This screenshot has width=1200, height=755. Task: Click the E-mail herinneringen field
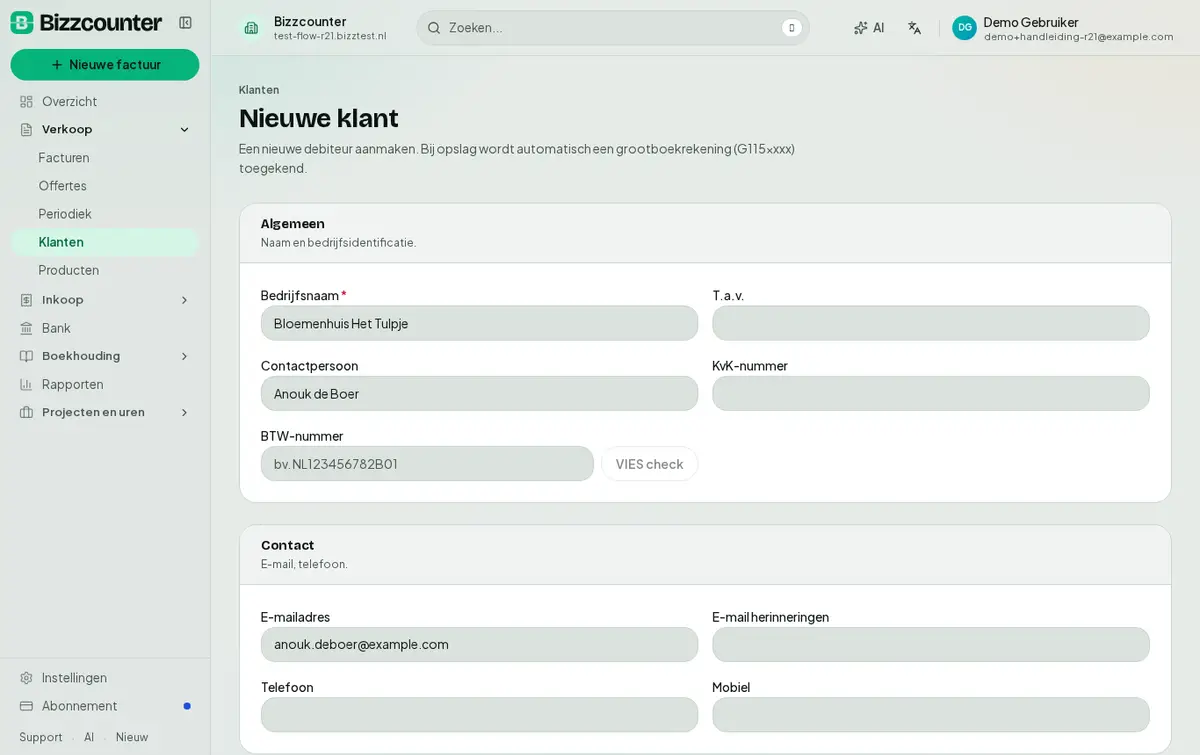coord(931,644)
